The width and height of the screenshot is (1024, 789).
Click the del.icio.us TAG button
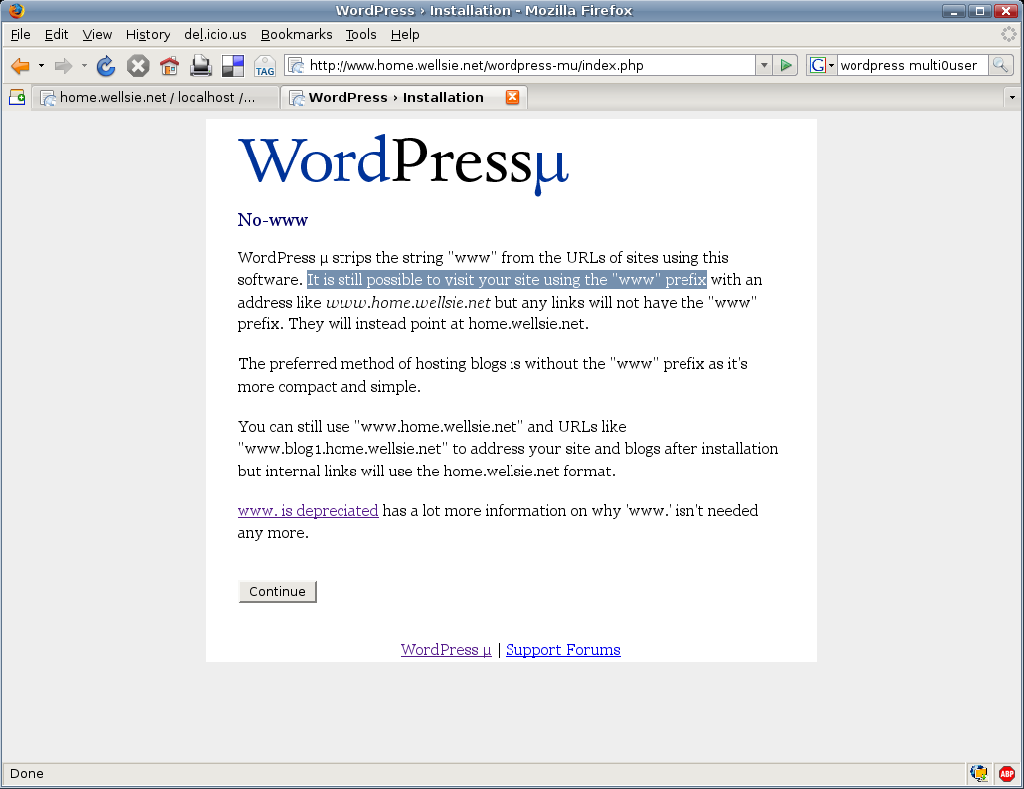click(265, 66)
